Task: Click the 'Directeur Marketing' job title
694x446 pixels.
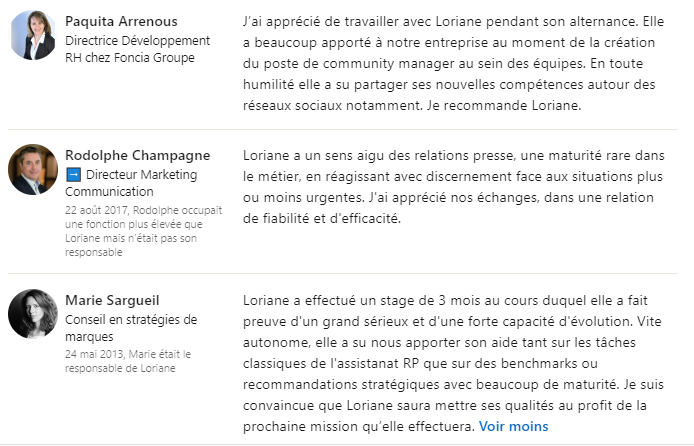Action: [144, 175]
